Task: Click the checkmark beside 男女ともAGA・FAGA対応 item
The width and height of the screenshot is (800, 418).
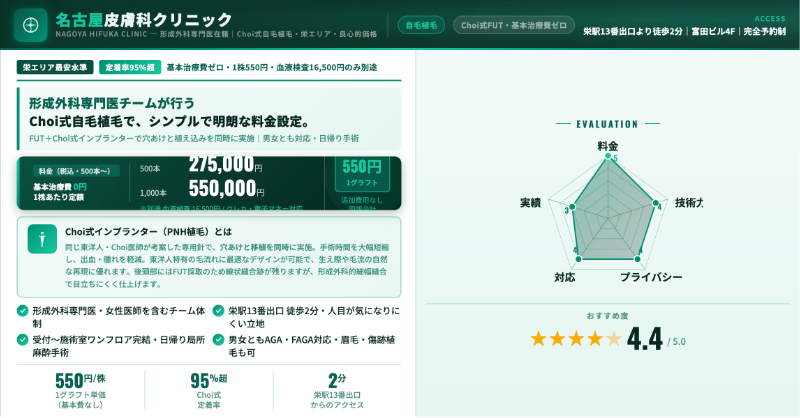Action: coord(219,340)
